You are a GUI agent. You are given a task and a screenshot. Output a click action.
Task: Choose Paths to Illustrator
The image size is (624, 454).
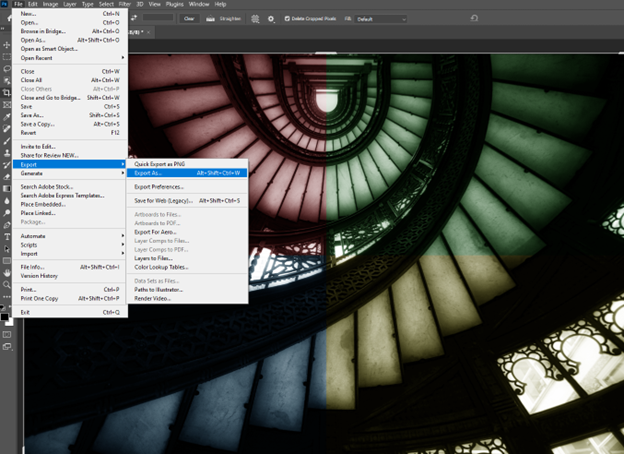(x=187, y=290)
